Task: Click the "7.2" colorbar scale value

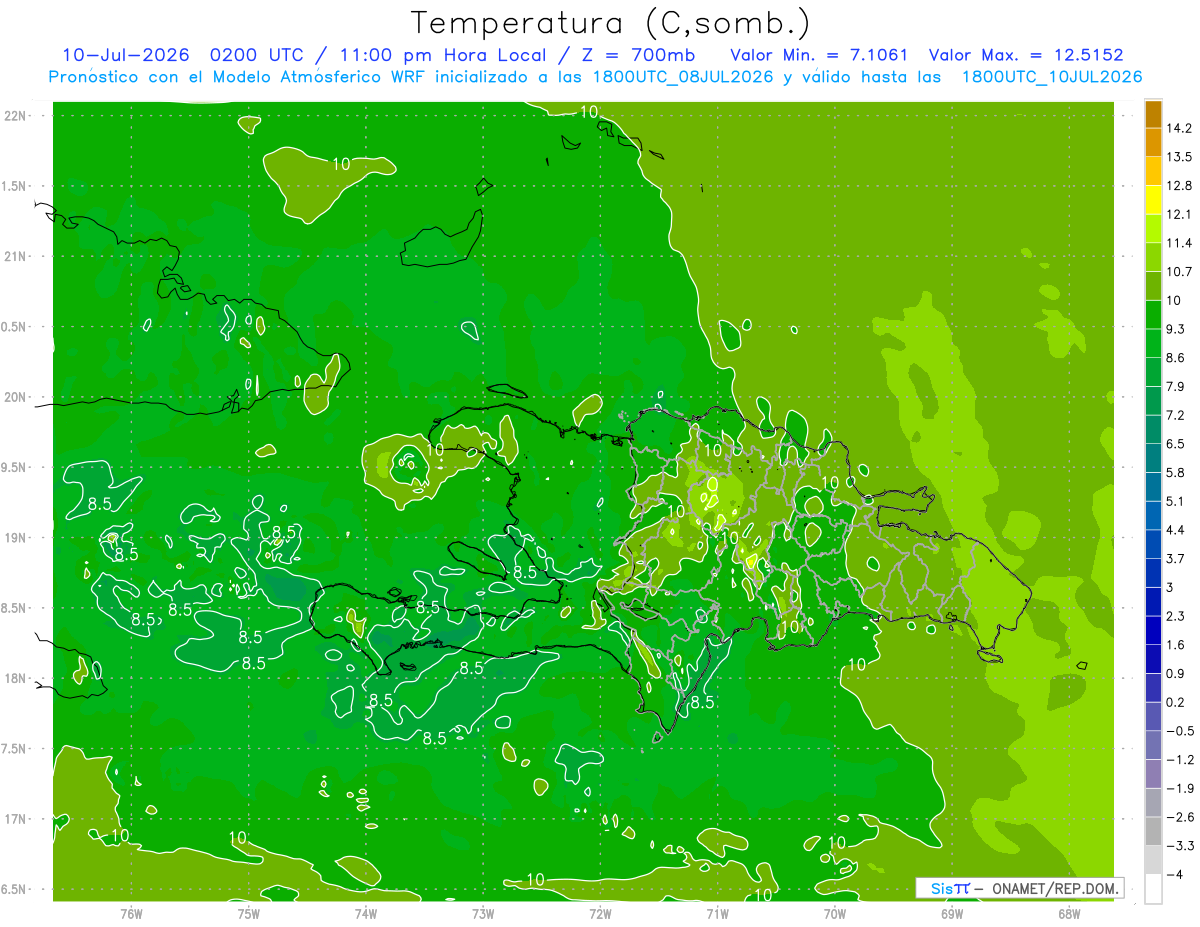Action: coord(1177,415)
